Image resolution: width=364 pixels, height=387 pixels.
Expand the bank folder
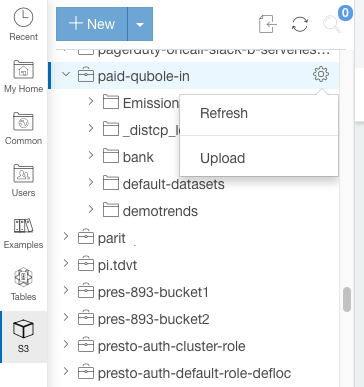pos(91,155)
